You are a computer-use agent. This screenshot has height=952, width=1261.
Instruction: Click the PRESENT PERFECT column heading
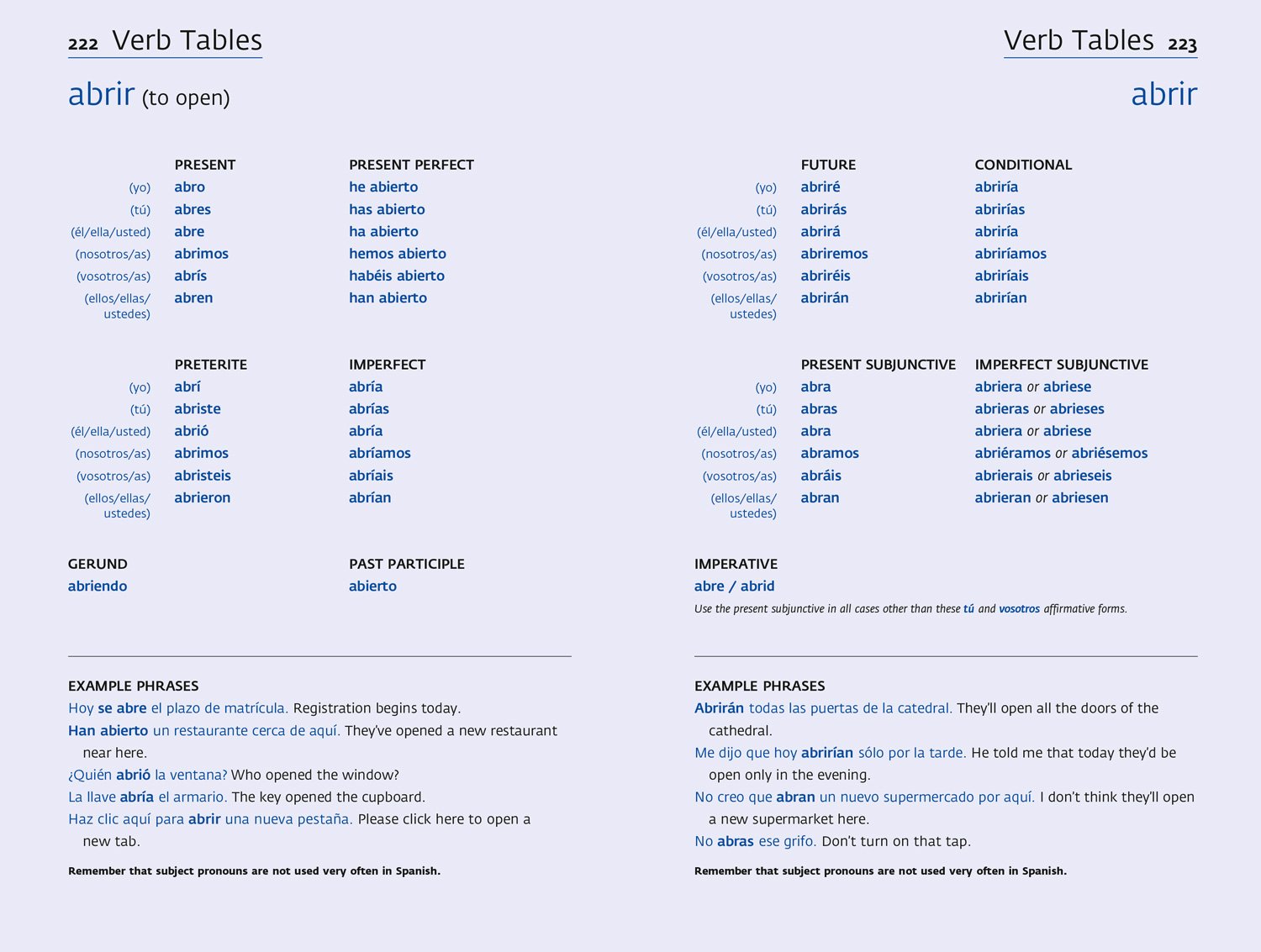coord(411,165)
